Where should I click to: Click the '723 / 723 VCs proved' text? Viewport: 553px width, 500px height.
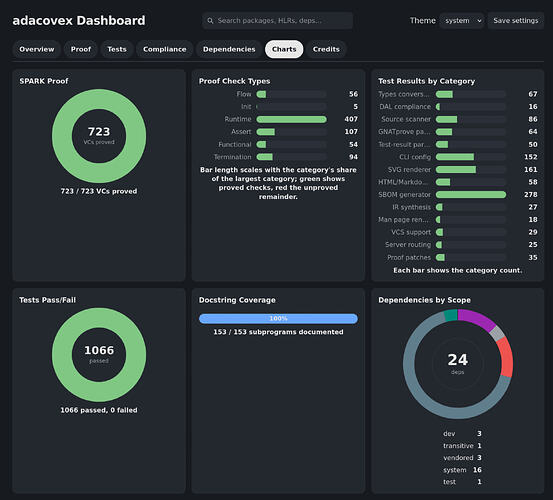pos(99,191)
